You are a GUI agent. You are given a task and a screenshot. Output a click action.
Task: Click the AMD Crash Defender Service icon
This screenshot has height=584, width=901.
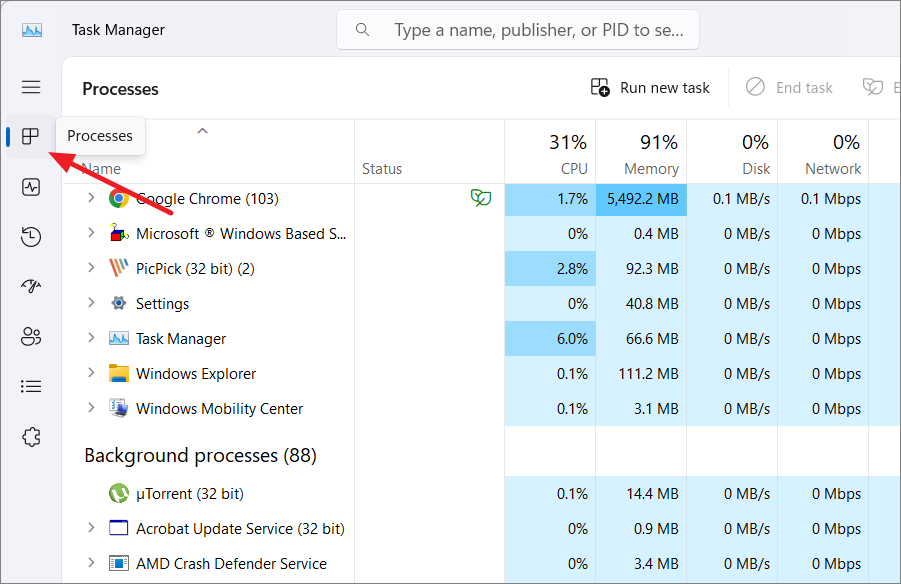click(119, 563)
